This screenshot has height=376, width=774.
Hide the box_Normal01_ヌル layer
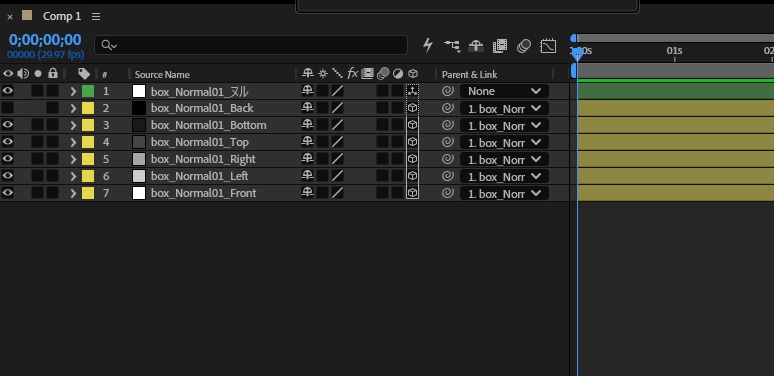point(8,91)
